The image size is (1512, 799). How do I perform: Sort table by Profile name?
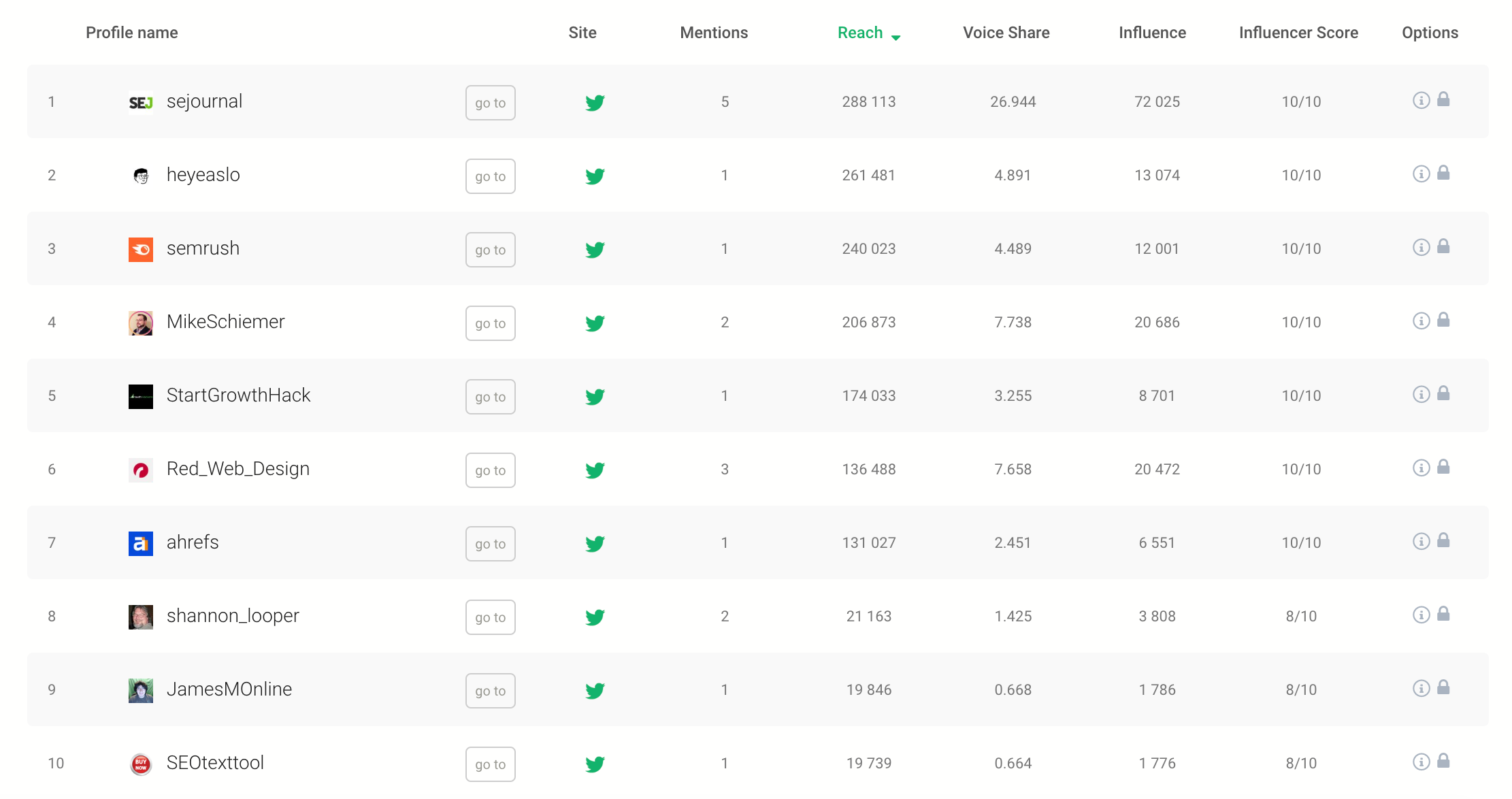pos(131,33)
